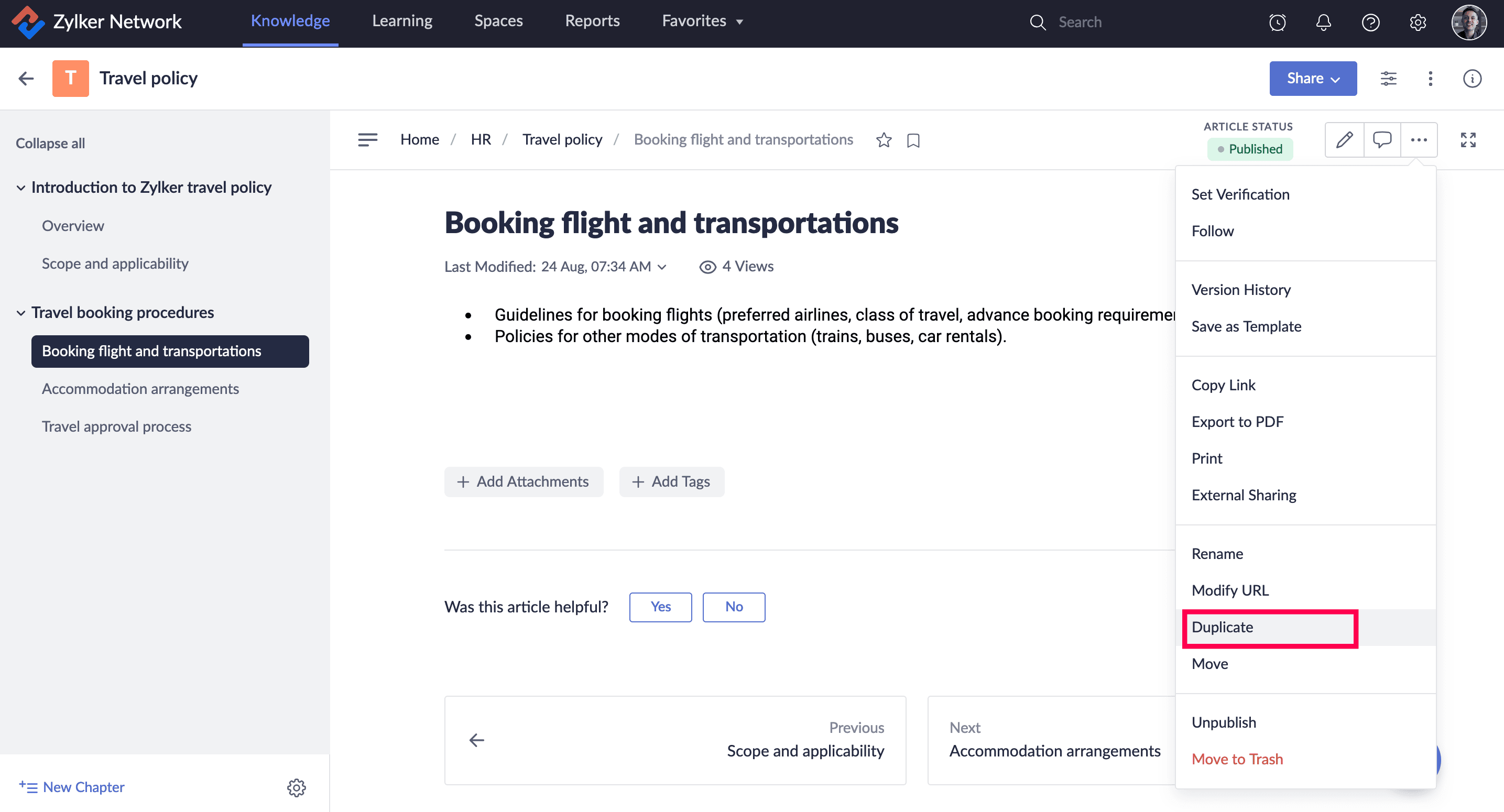This screenshot has height=812, width=1504.
Task: Click the fullscreen expand arrows icon
Action: click(x=1468, y=140)
